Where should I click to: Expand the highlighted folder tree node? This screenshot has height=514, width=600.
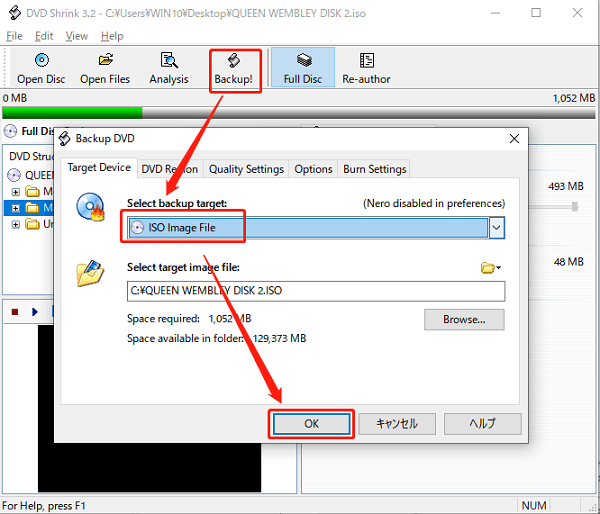pyautogui.click(x=16, y=208)
